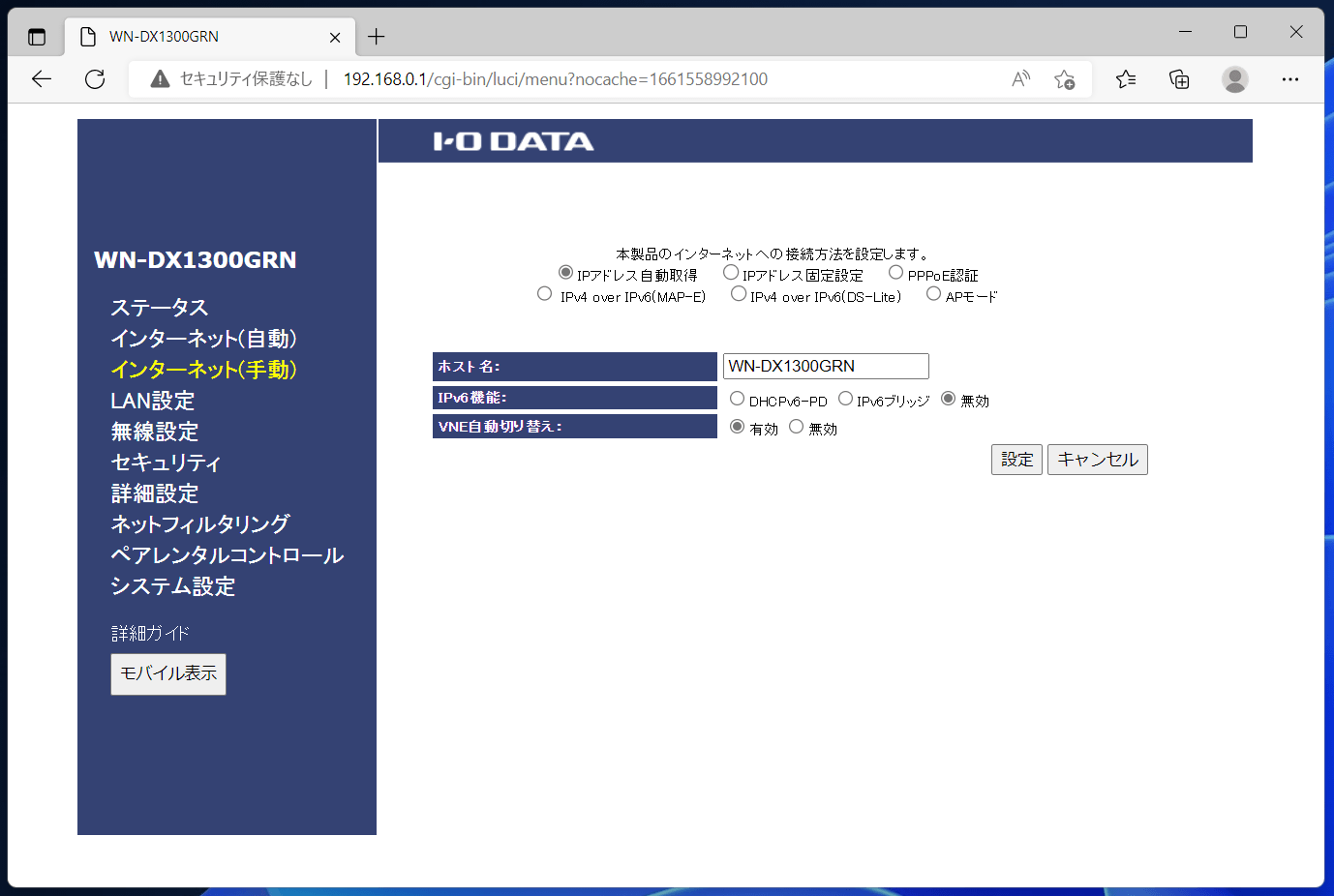Image resolution: width=1334 pixels, height=896 pixels.
Task: Enable DHCPv6-PD for IPv6機能
Action: coord(738,399)
